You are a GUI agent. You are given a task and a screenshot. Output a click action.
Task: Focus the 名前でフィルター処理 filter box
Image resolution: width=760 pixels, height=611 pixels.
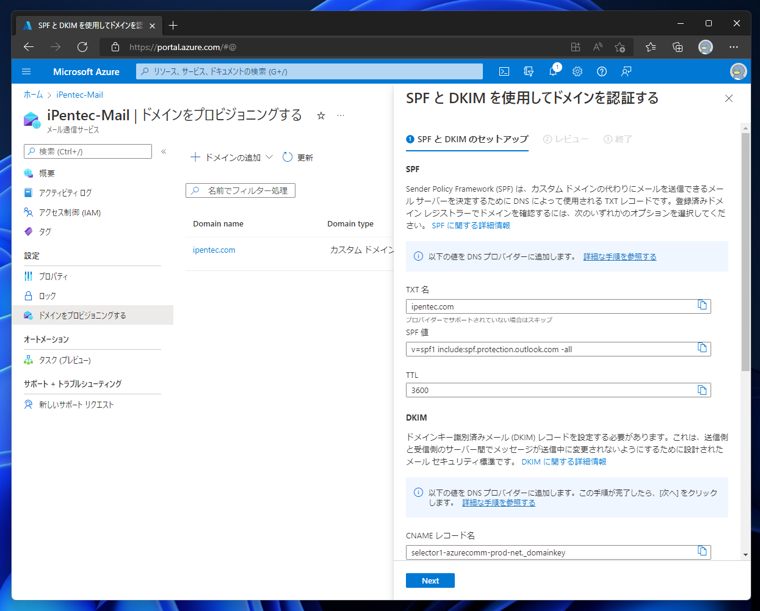click(240, 191)
